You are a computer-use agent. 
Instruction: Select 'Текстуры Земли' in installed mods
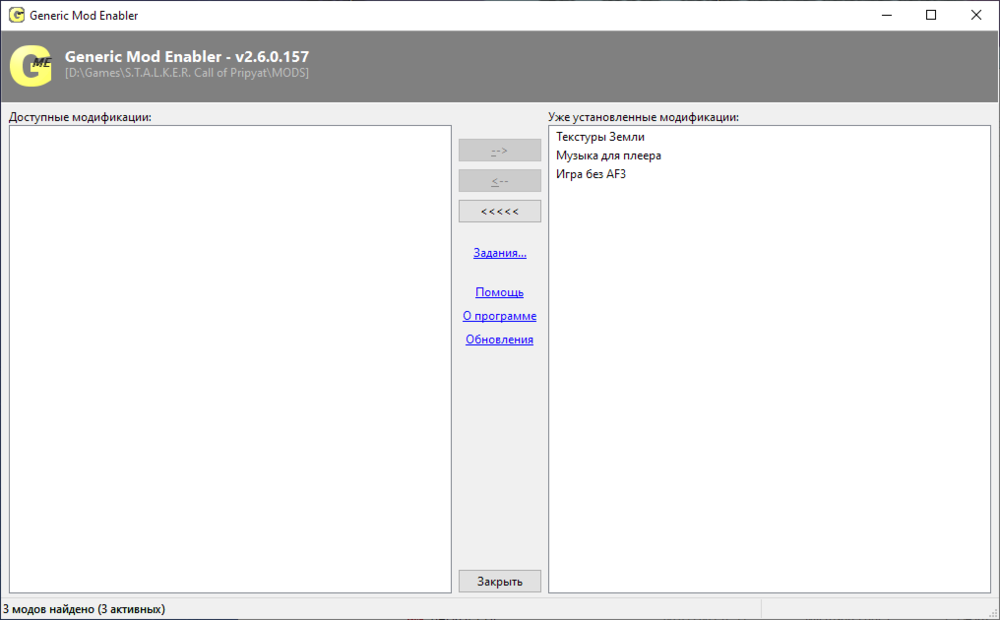[600, 137]
